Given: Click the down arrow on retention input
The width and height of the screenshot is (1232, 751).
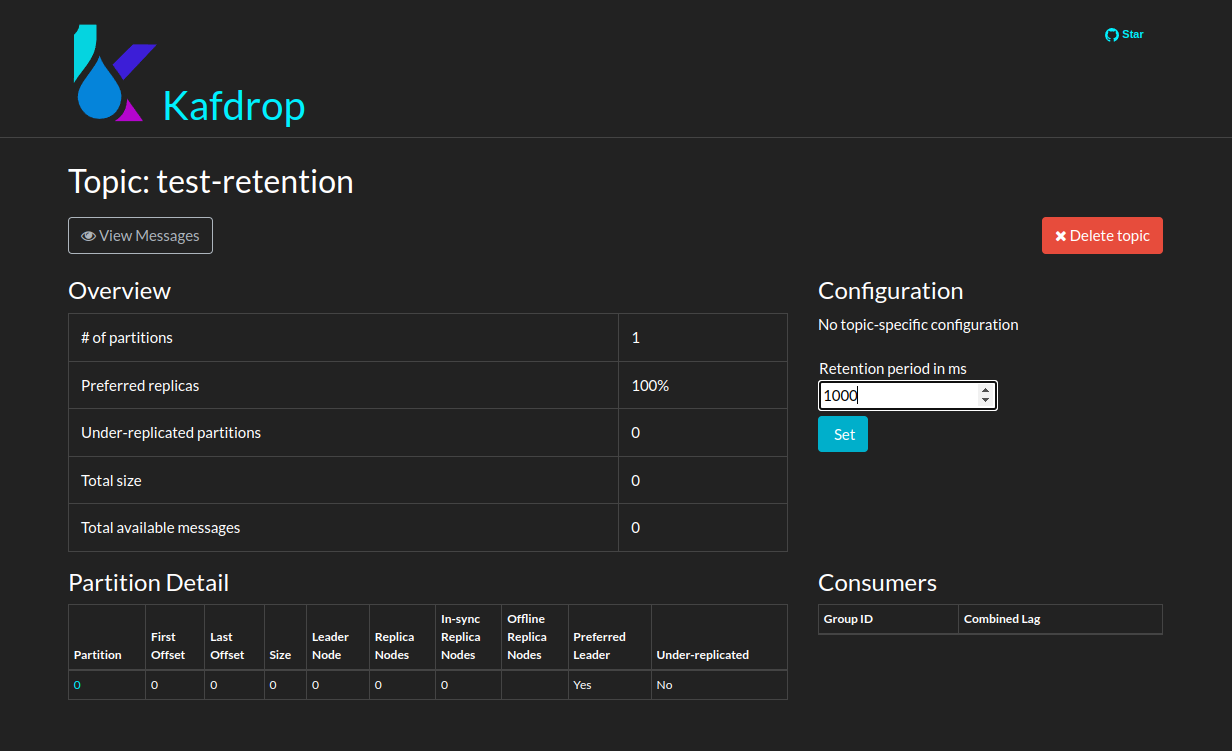Looking at the screenshot, I should (x=985, y=401).
